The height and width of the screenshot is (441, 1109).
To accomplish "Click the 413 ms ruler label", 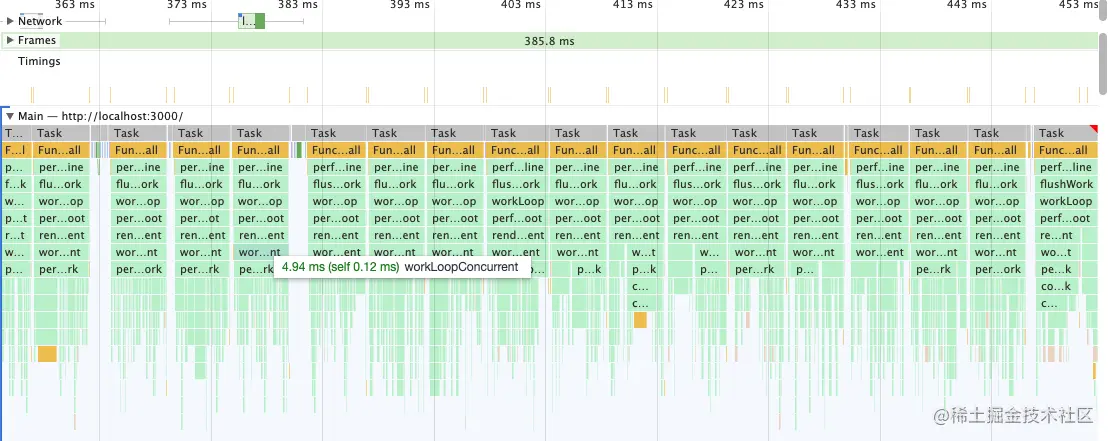I will tap(632, 5).
